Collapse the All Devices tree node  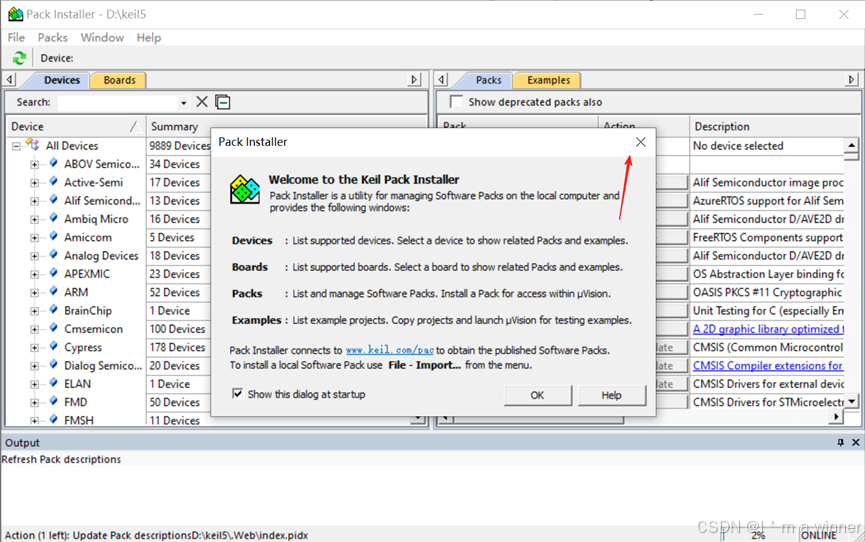16,146
